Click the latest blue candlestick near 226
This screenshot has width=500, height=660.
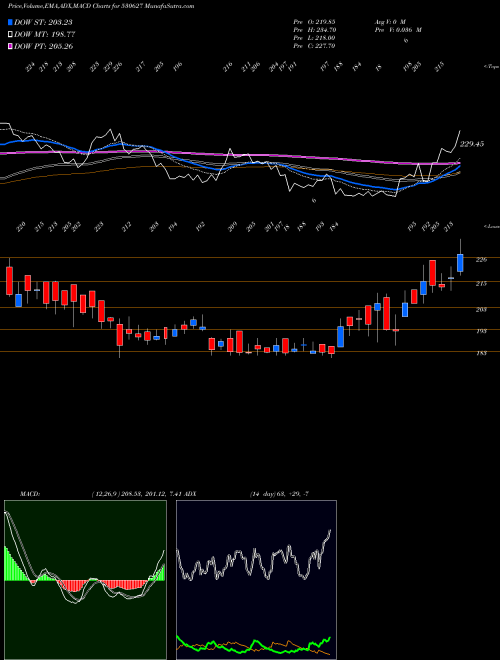coord(460,263)
